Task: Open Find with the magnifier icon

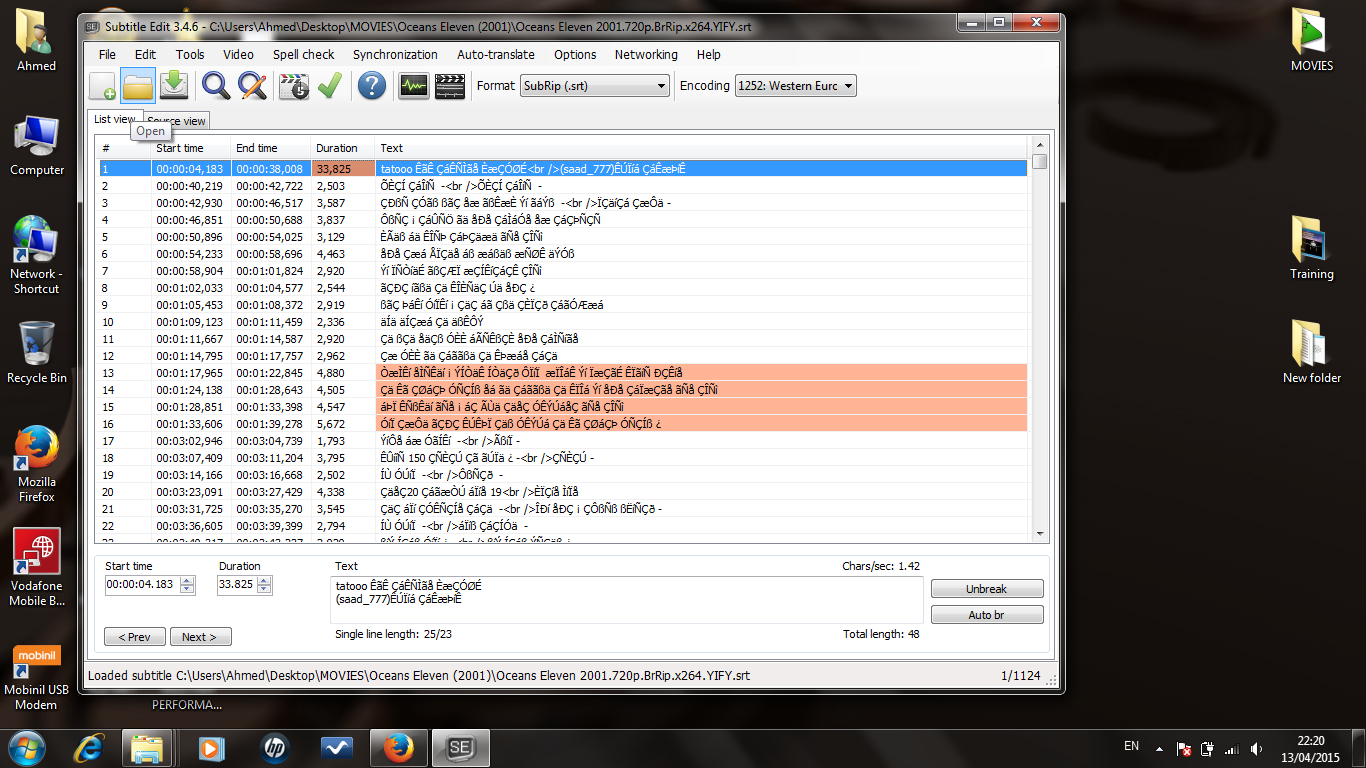Action: coord(215,86)
